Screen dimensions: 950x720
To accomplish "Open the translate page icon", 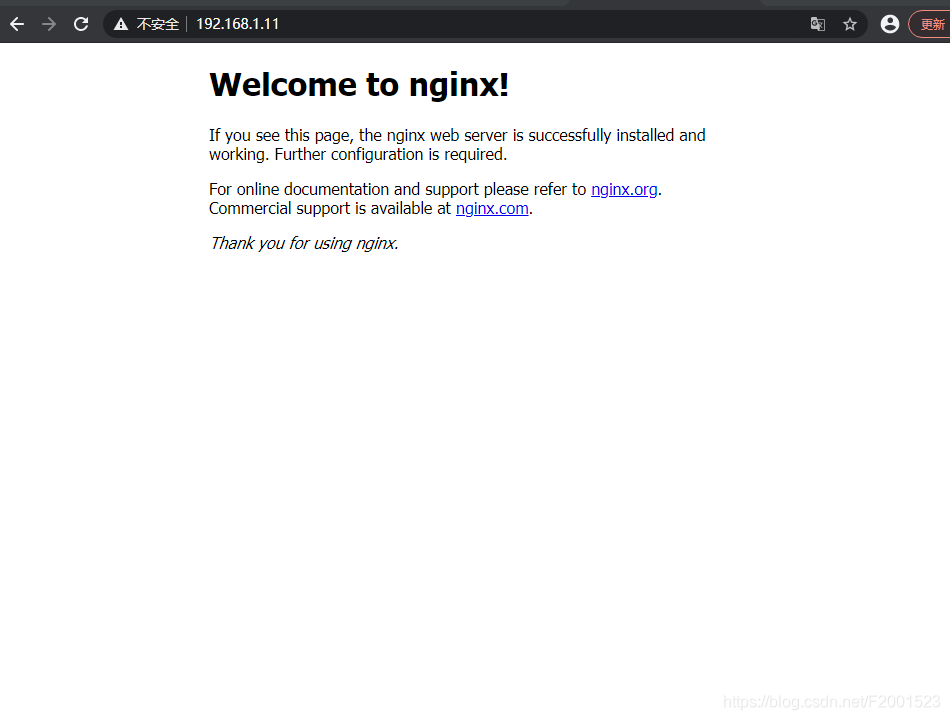I will [x=817, y=24].
